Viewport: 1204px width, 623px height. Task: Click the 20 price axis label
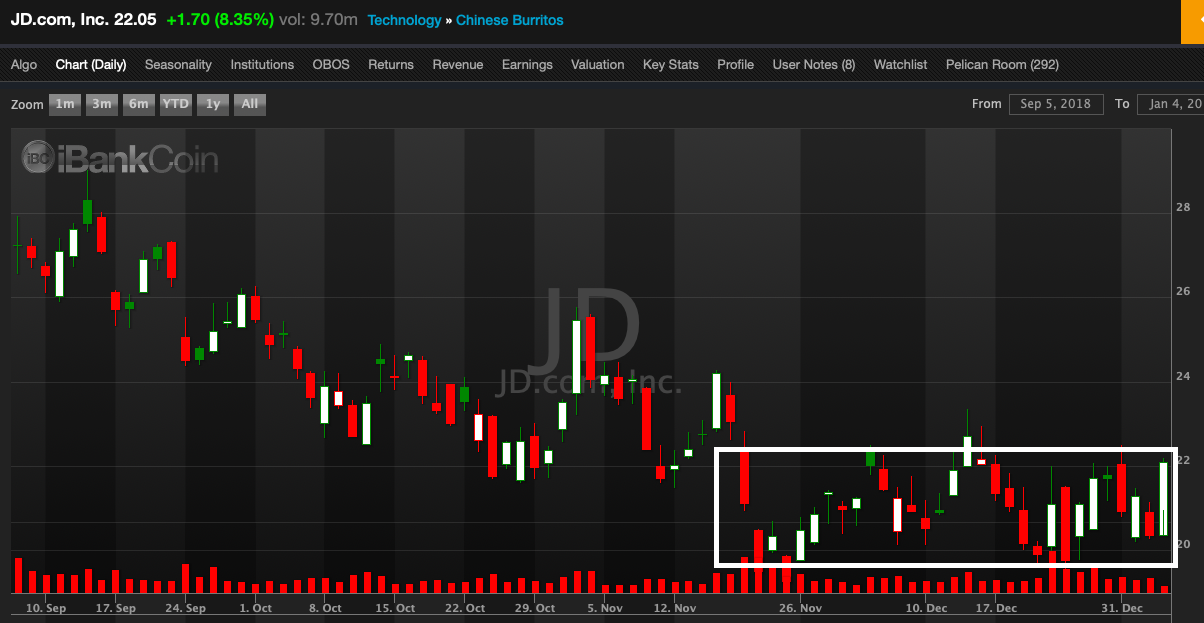pyautogui.click(x=1183, y=544)
